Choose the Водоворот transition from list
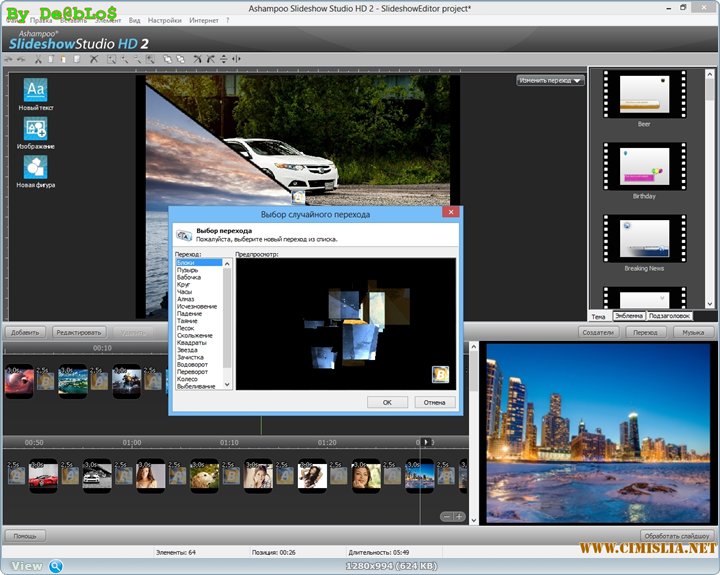Screen dimensions: 720x575 (193, 364)
